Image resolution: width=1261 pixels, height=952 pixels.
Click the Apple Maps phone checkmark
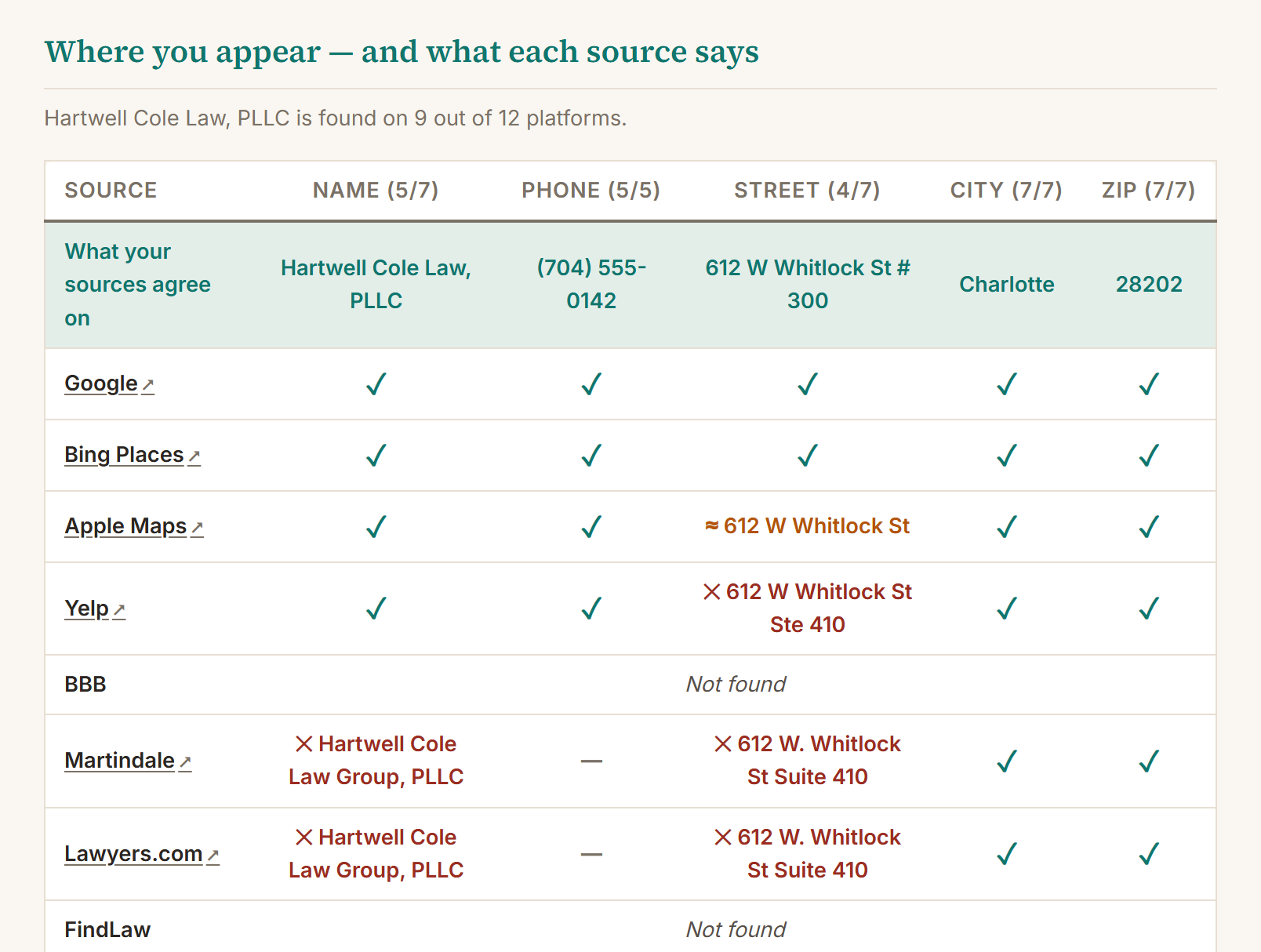point(591,527)
